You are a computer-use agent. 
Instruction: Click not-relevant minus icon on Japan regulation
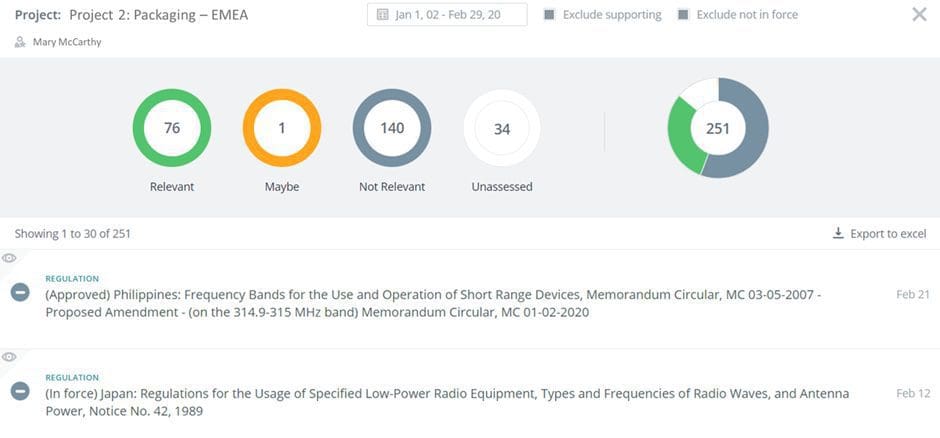click(x=20, y=391)
